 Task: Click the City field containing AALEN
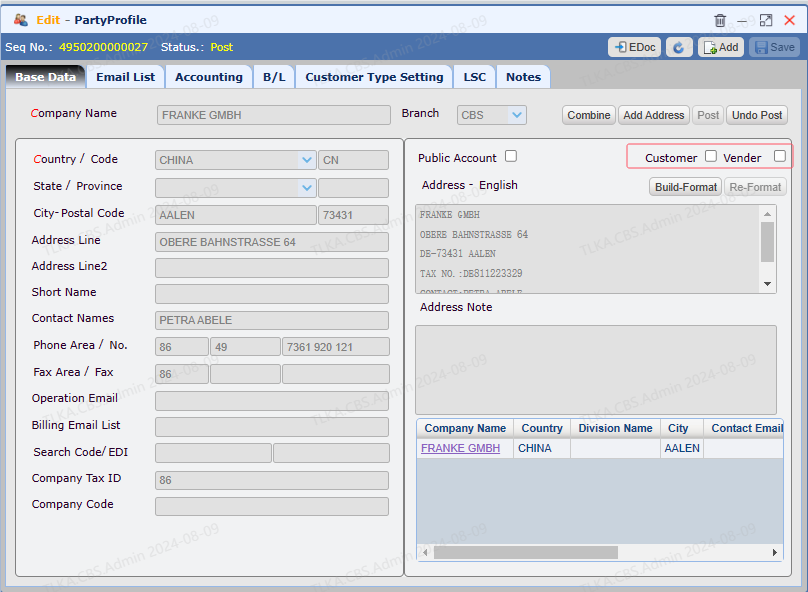(x=235, y=215)
